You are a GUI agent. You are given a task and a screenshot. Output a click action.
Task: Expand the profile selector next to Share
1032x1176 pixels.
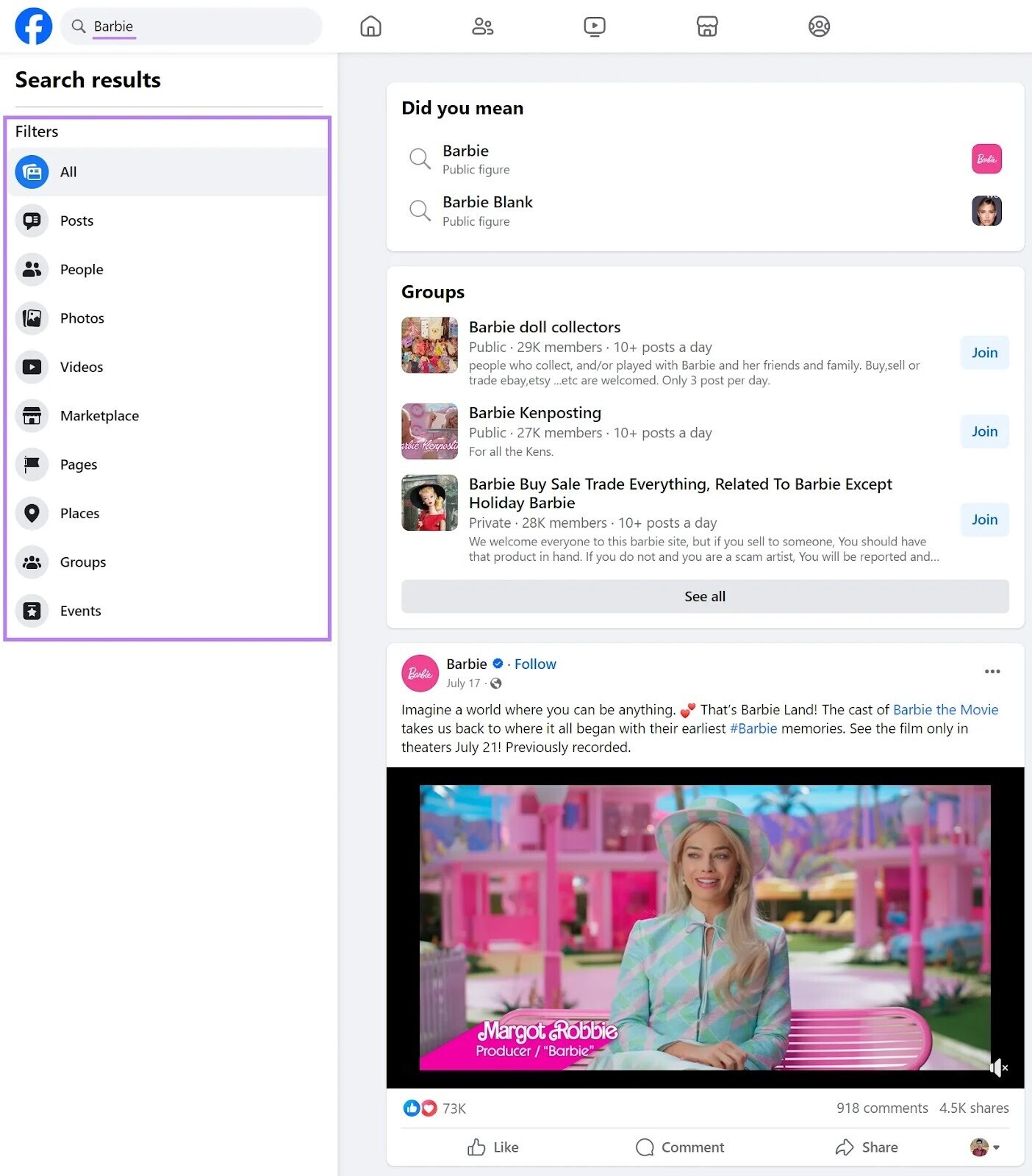(x=985, y=1147)
